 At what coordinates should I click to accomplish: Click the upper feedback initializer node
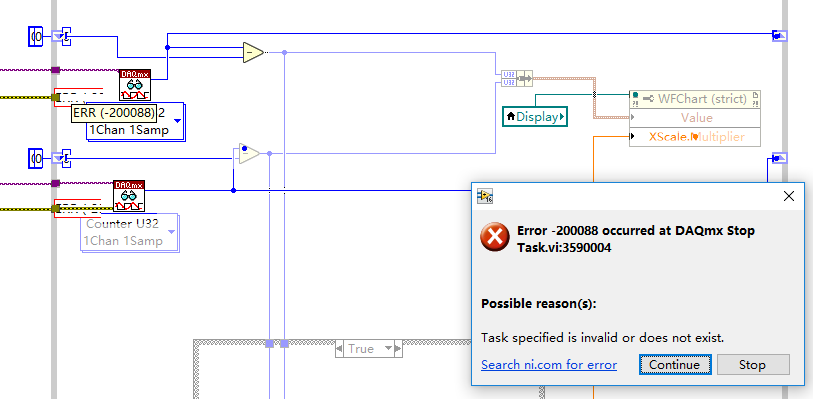[x=66, y=36]
